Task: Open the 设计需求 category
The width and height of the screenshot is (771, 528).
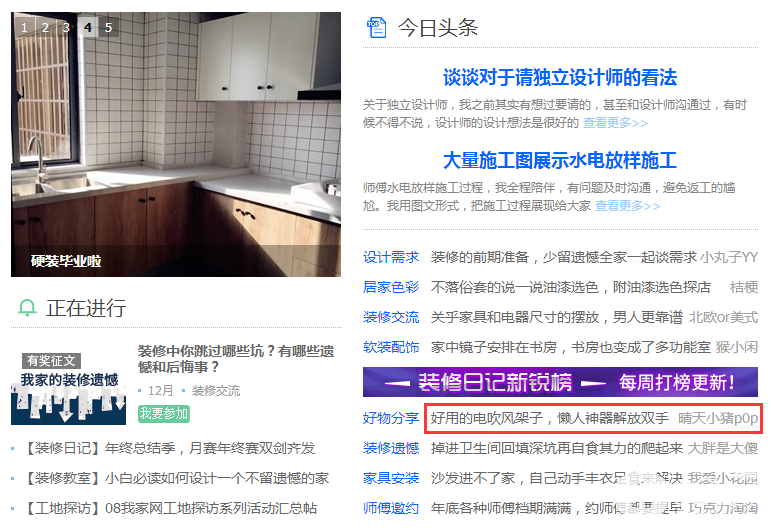Action: click(x=391, y=257)
